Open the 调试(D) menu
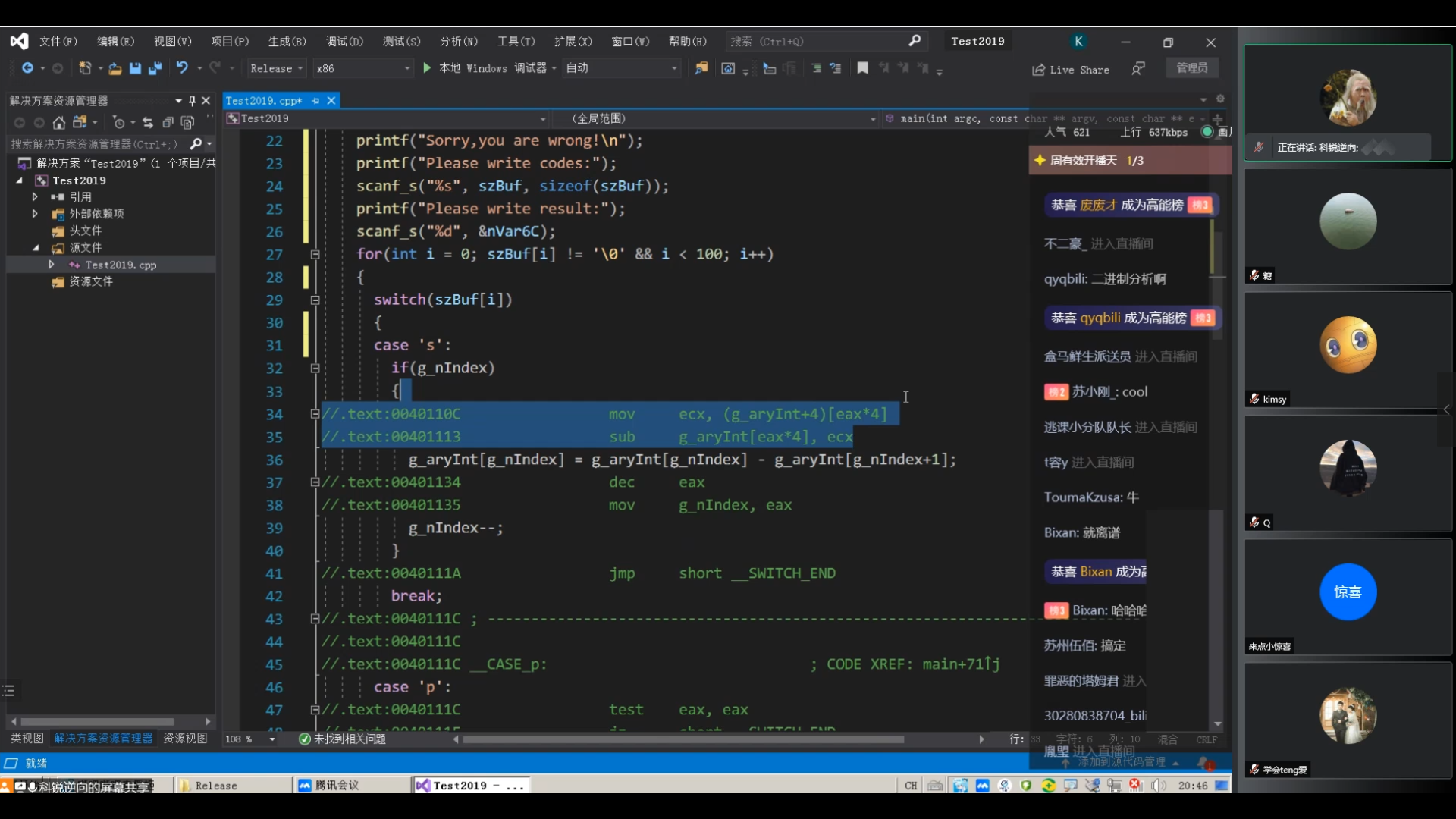This screenshot has height=819, width=1456. click(345, 41)
